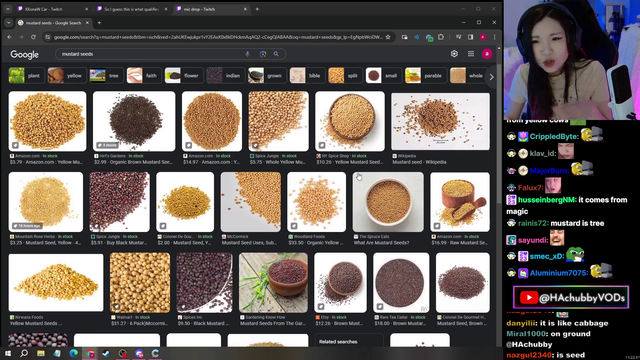Open Windows taskbar search

(24, 353)
